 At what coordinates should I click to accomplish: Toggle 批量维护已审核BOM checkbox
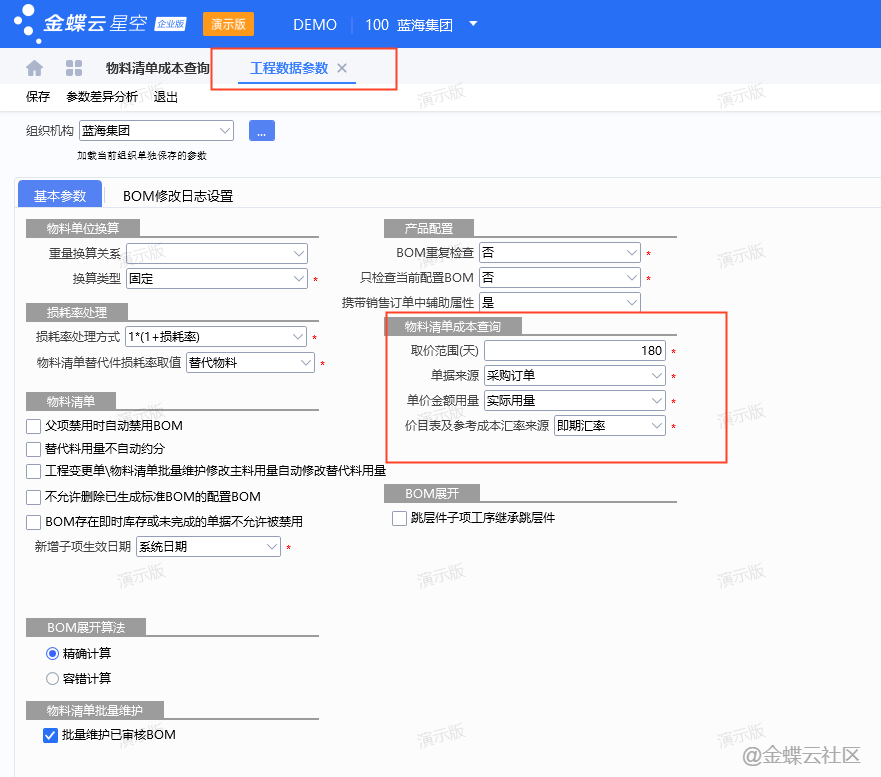(51, 735)
